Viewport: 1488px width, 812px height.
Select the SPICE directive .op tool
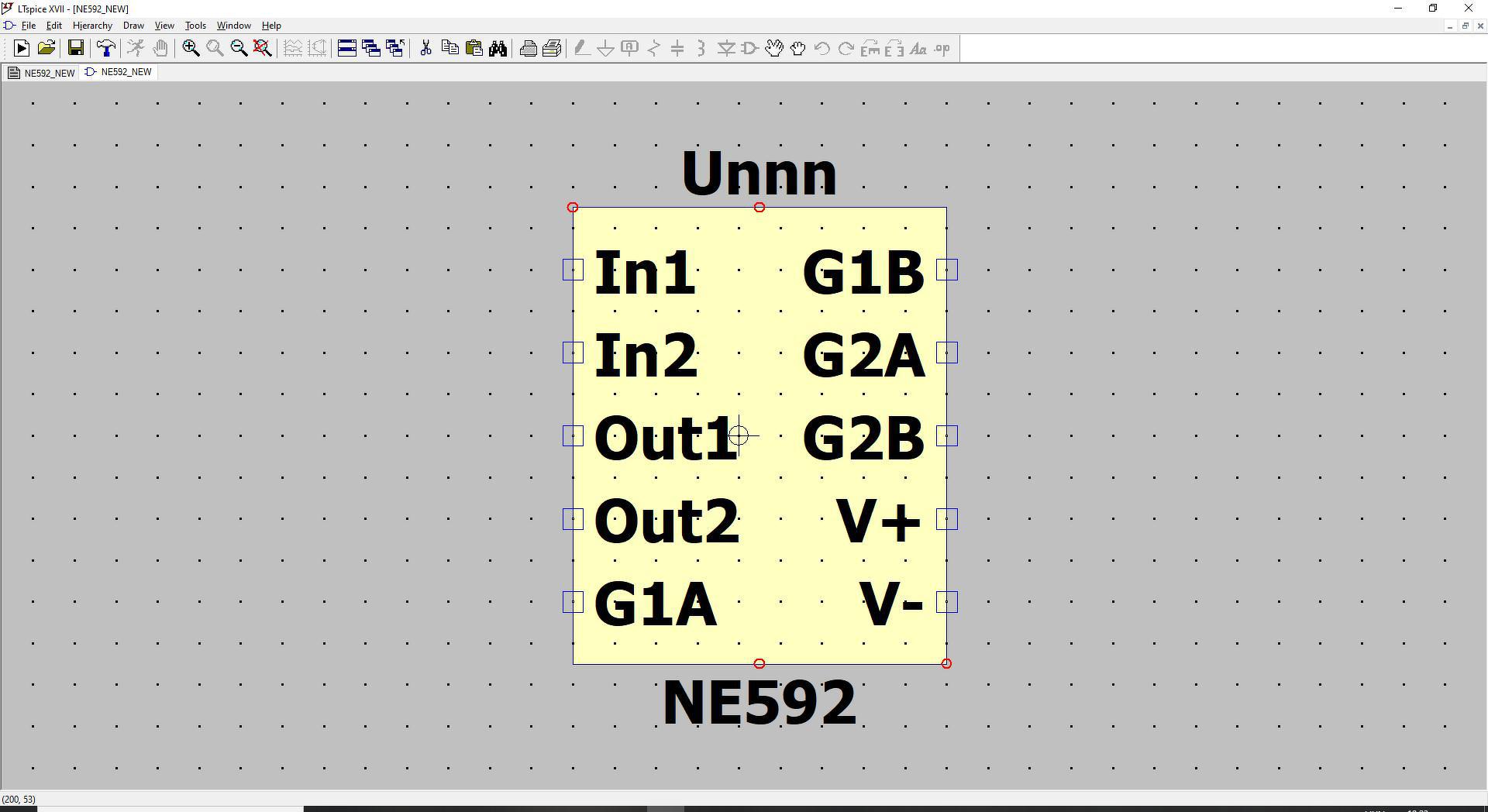942,49
